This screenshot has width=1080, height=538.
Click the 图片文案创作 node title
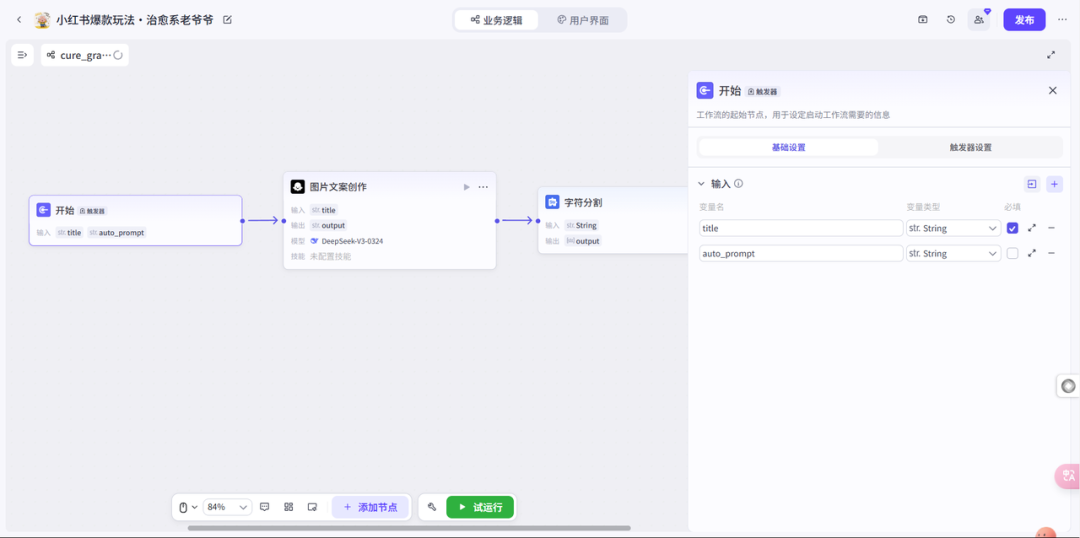pyautogui.click(x=338, y=187)
